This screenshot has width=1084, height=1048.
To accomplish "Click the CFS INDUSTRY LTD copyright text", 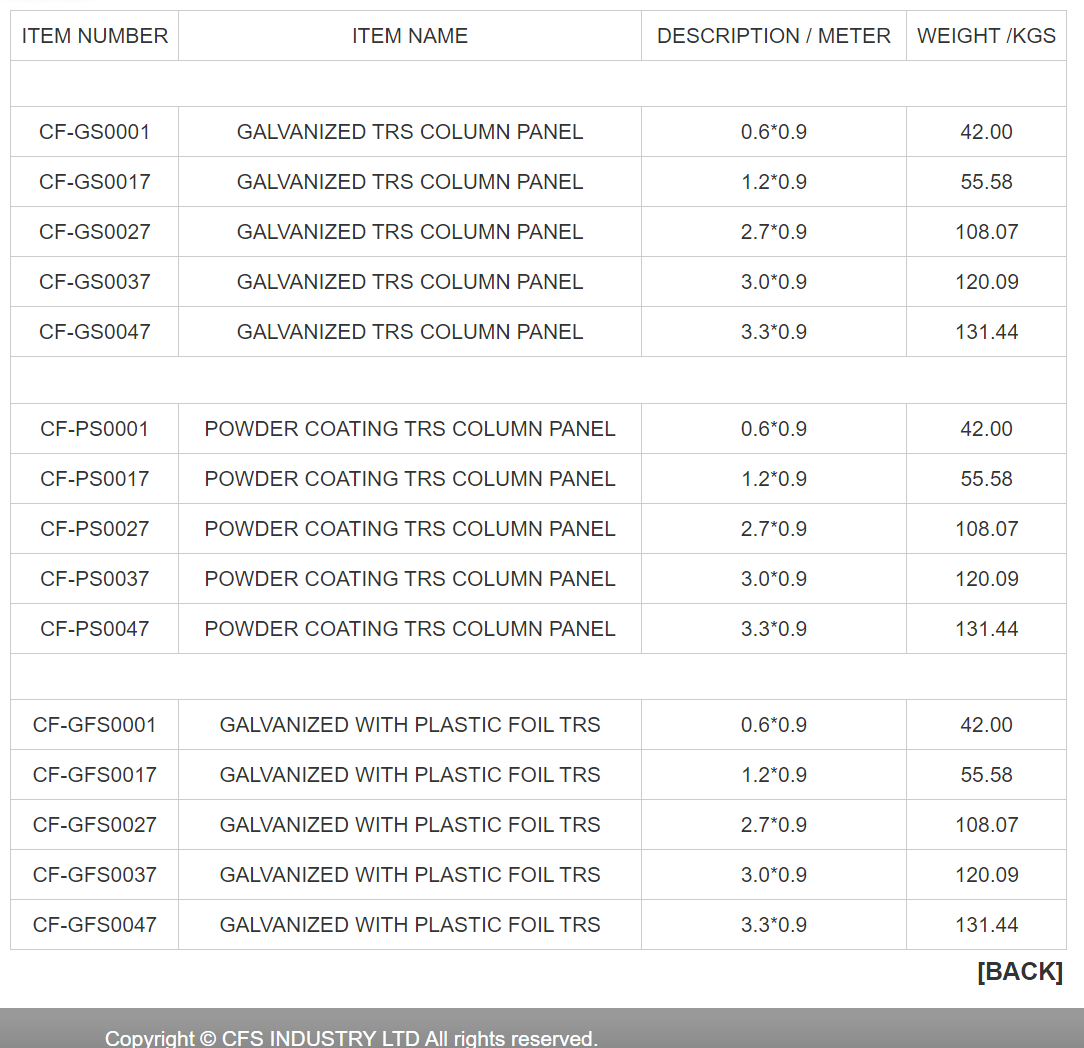I will coord(351,1038).
